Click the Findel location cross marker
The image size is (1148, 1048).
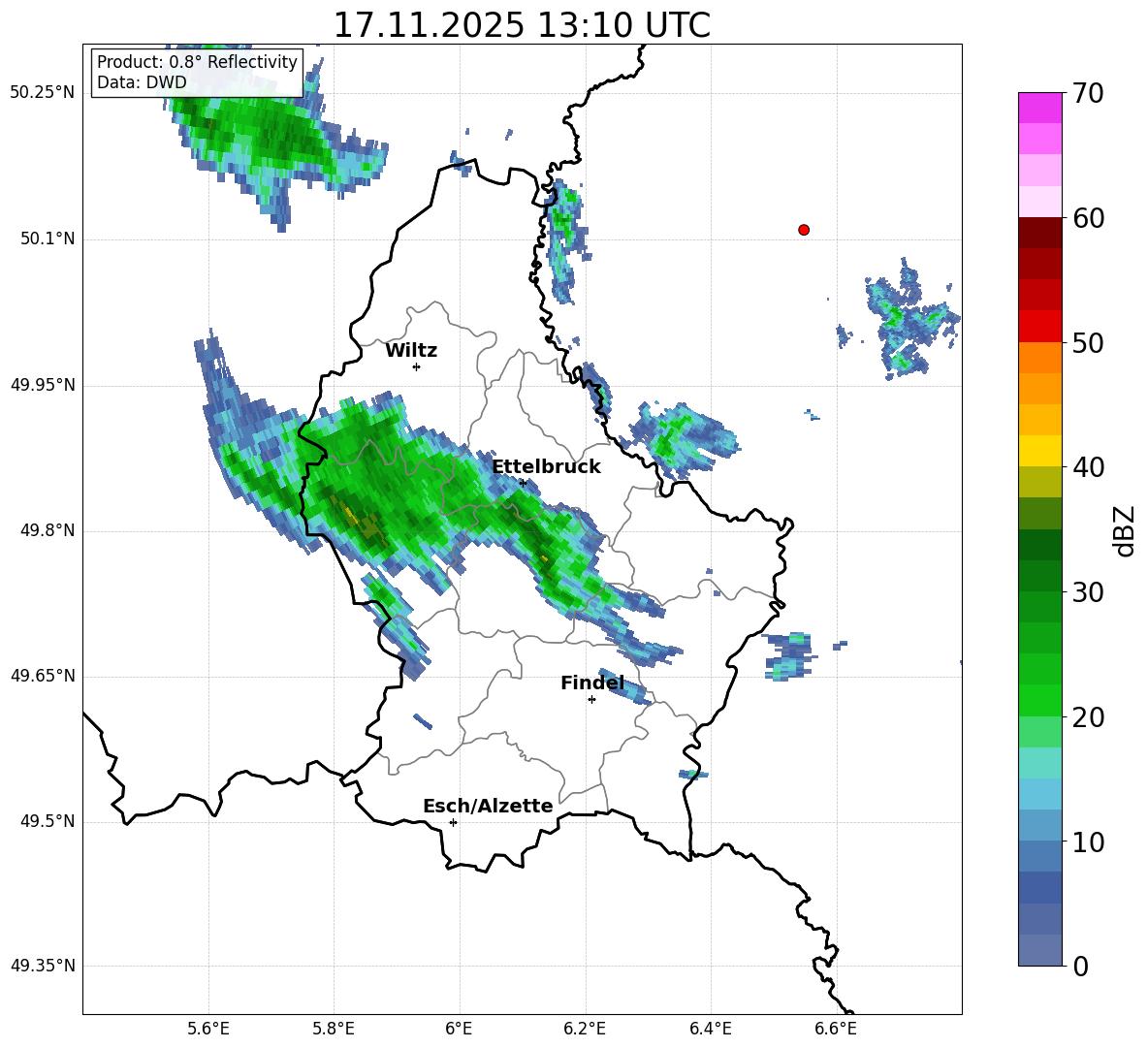pyautogui.click(x=591, y=700)
